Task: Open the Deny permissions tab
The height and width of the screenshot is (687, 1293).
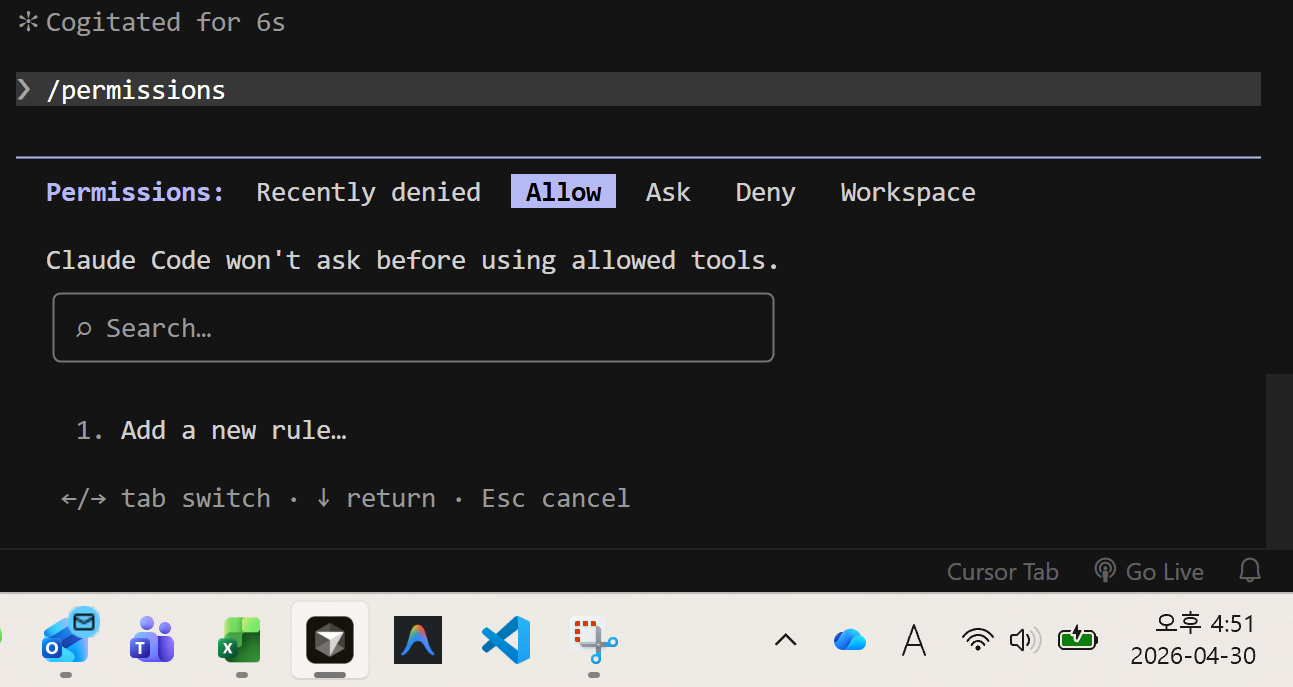Action: (765, 192)
